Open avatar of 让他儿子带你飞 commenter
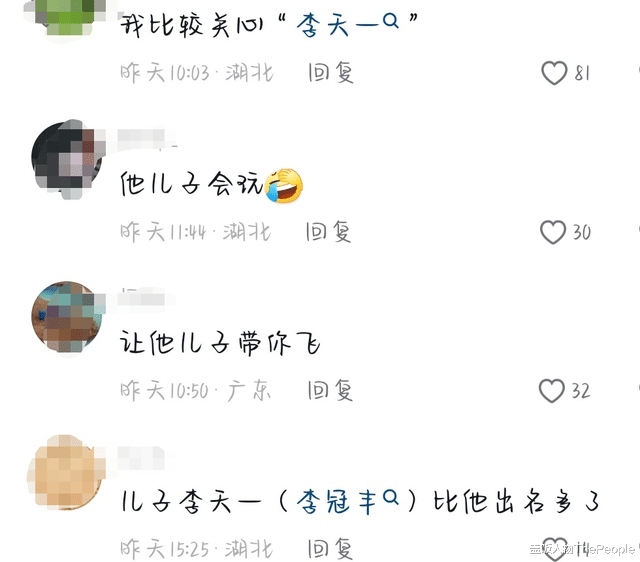The width and height of the screenshot is (640, 562). click(x=67, y=316)
